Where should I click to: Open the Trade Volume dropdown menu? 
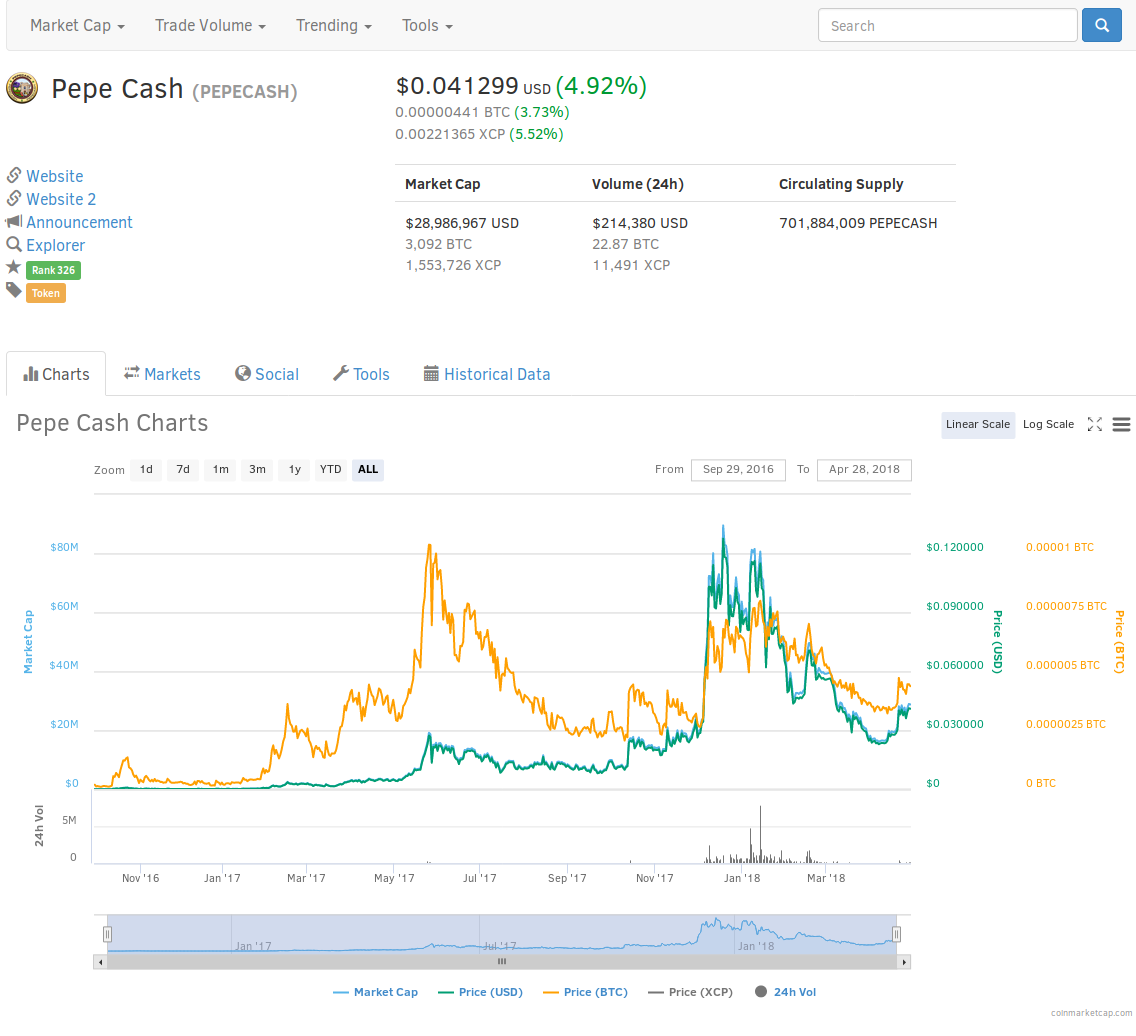210,25
